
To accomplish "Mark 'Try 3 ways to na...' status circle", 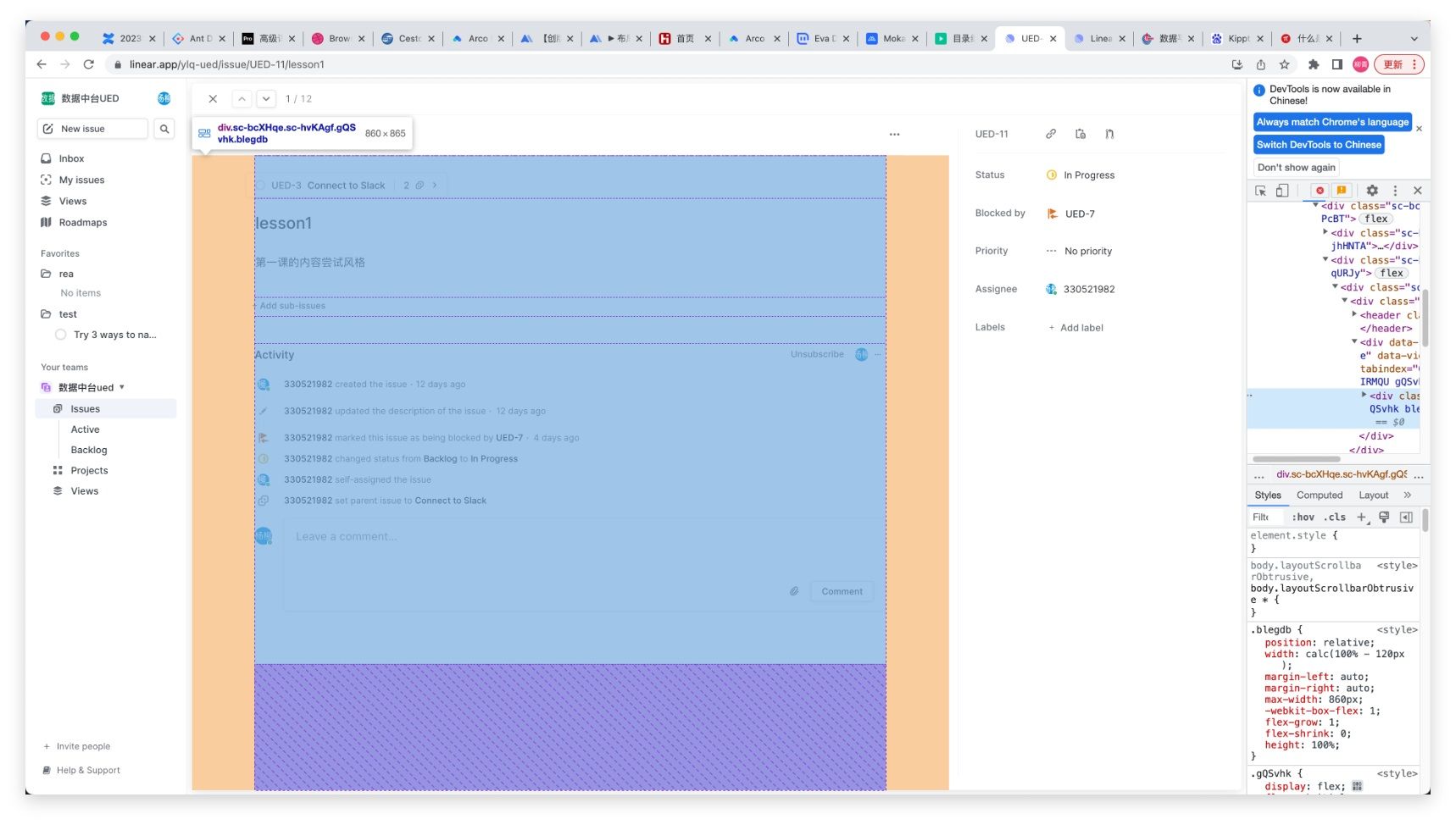I will point(60,335).
